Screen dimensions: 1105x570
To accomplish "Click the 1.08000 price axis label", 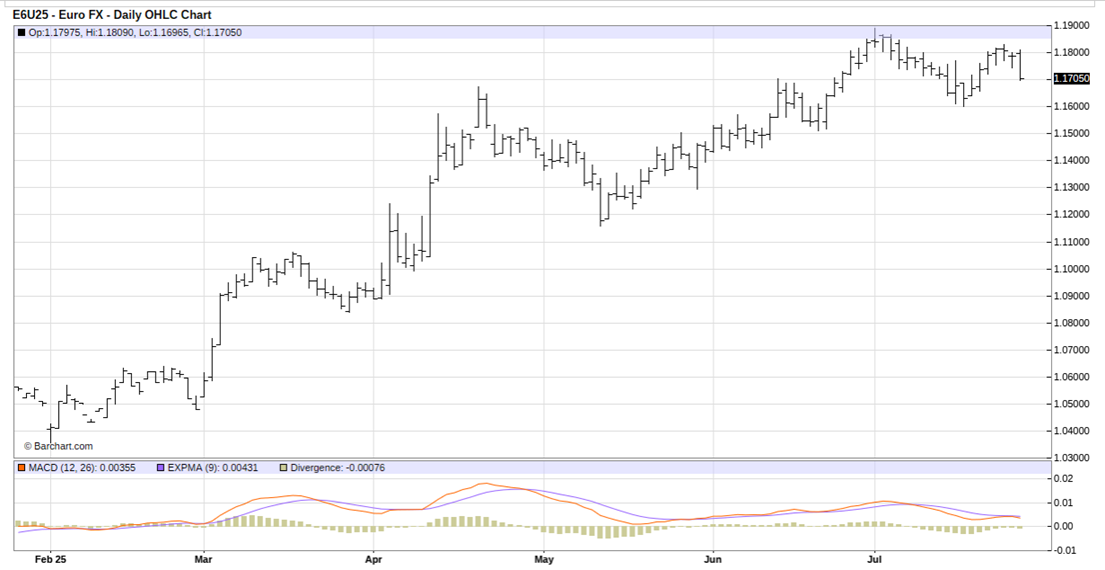I will (x=1071, y=323).
